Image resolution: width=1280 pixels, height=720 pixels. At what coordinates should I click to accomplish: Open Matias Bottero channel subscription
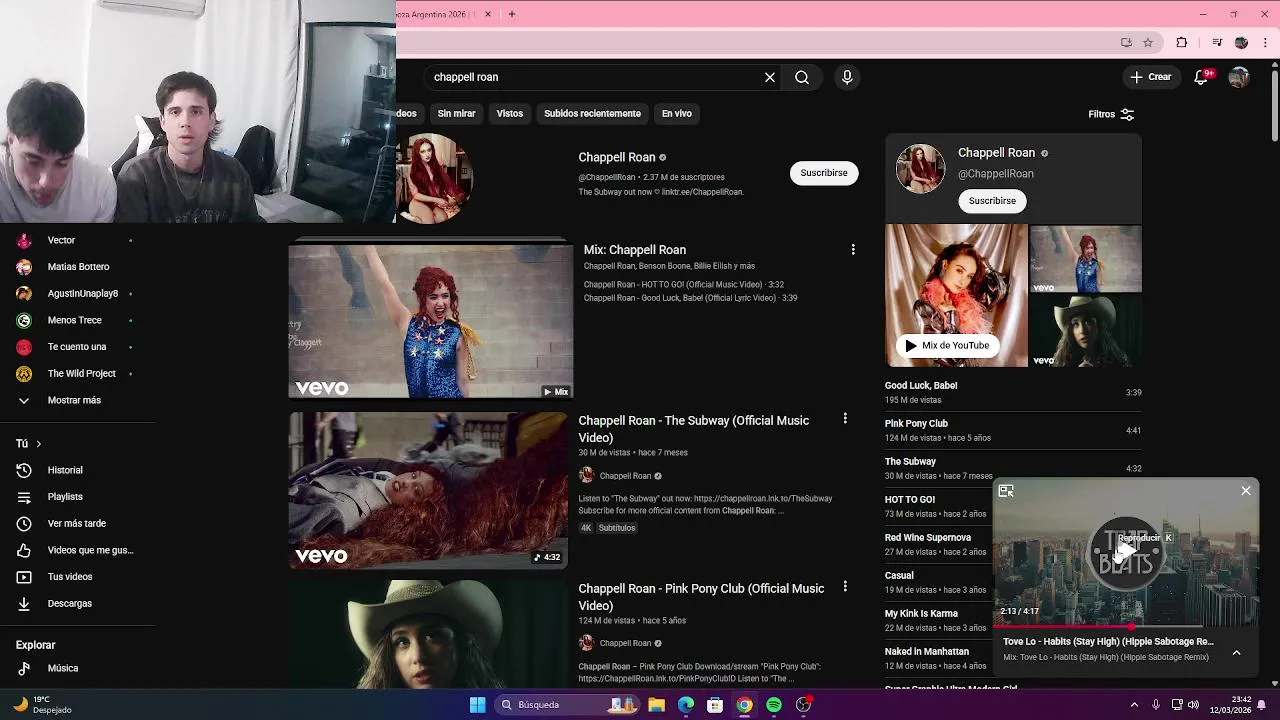[78, 267]
